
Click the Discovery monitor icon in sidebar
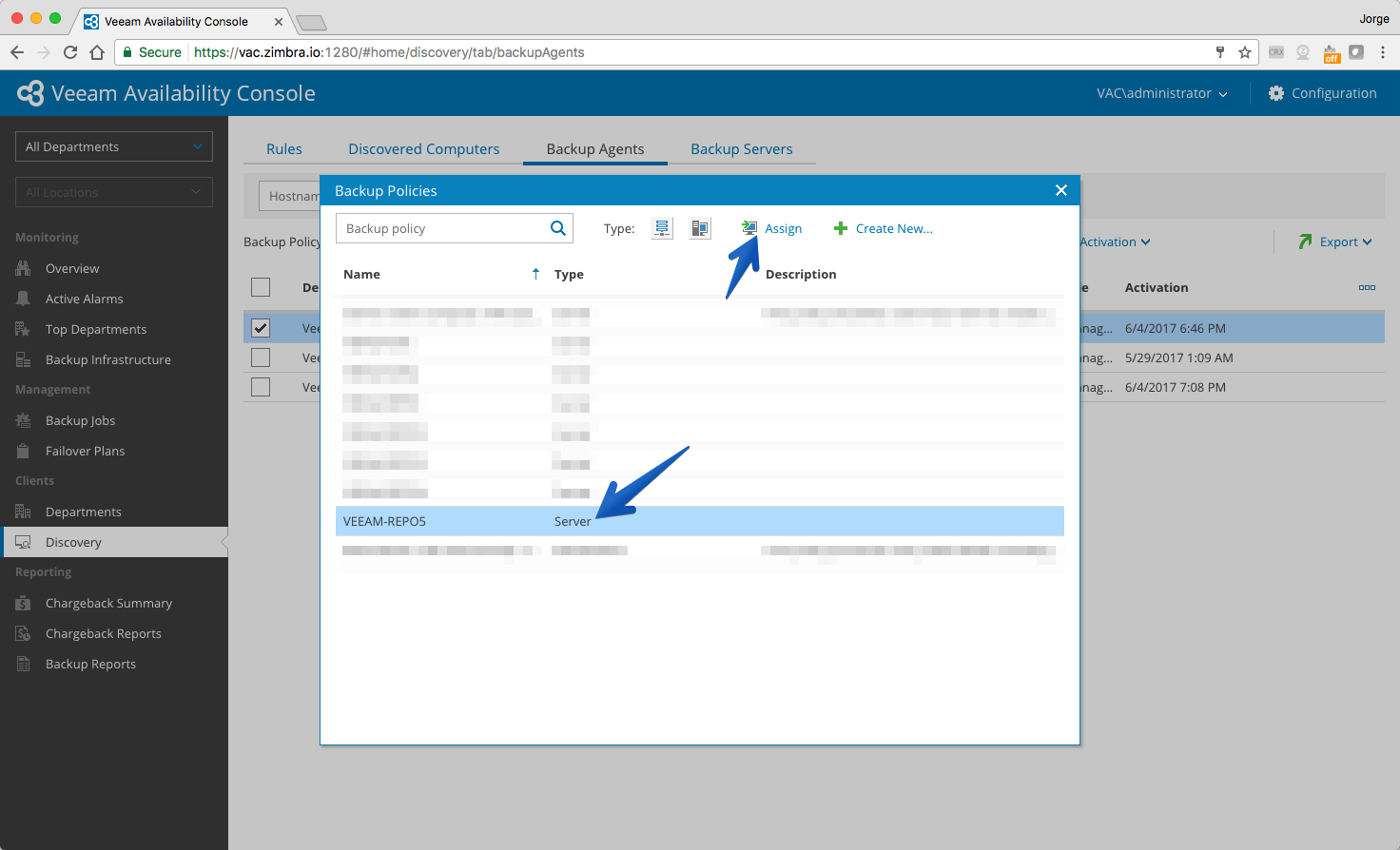pyautogui.click(x=24, y=542)
